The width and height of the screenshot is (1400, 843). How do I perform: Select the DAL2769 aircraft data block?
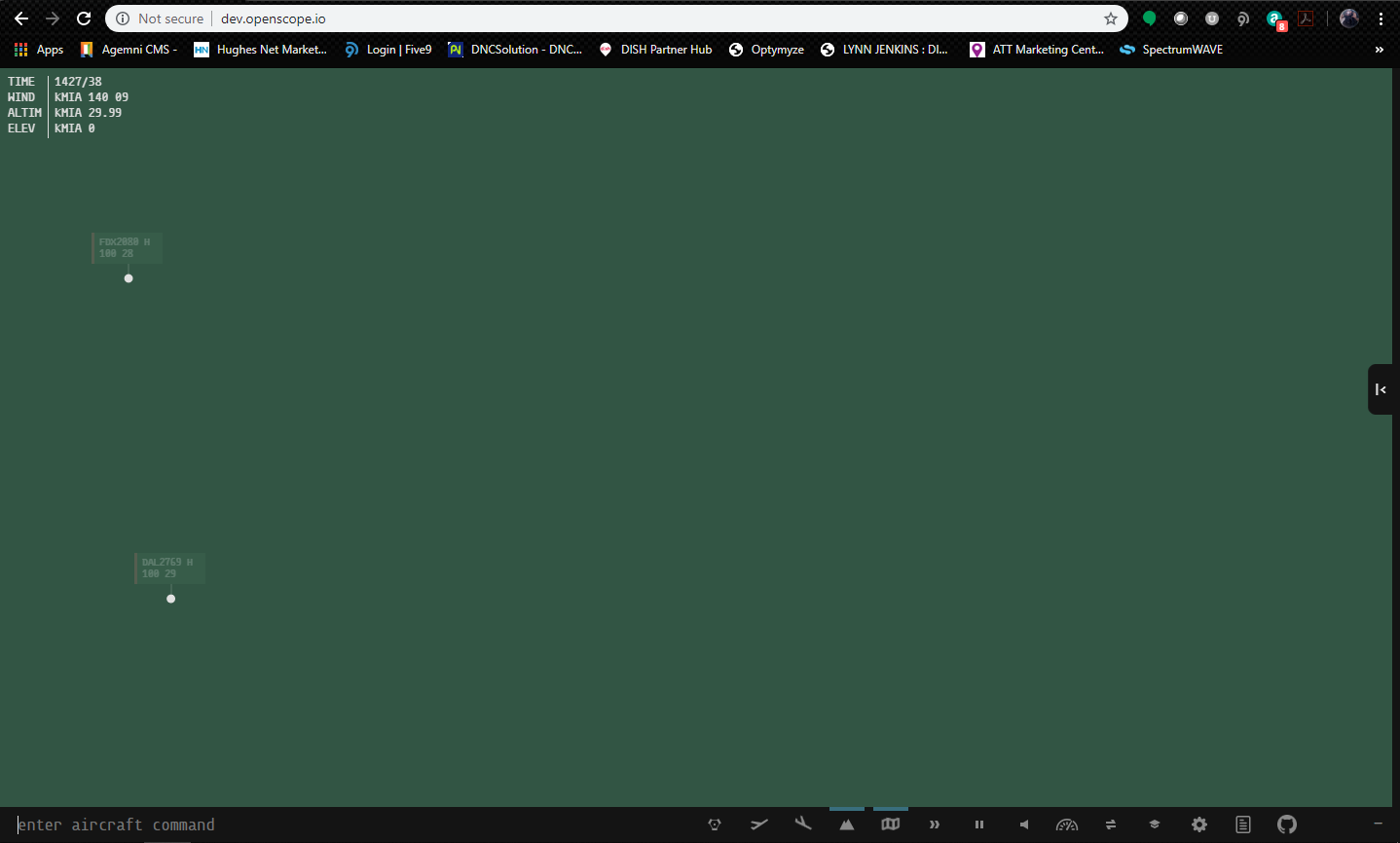[x=169, y=568]
